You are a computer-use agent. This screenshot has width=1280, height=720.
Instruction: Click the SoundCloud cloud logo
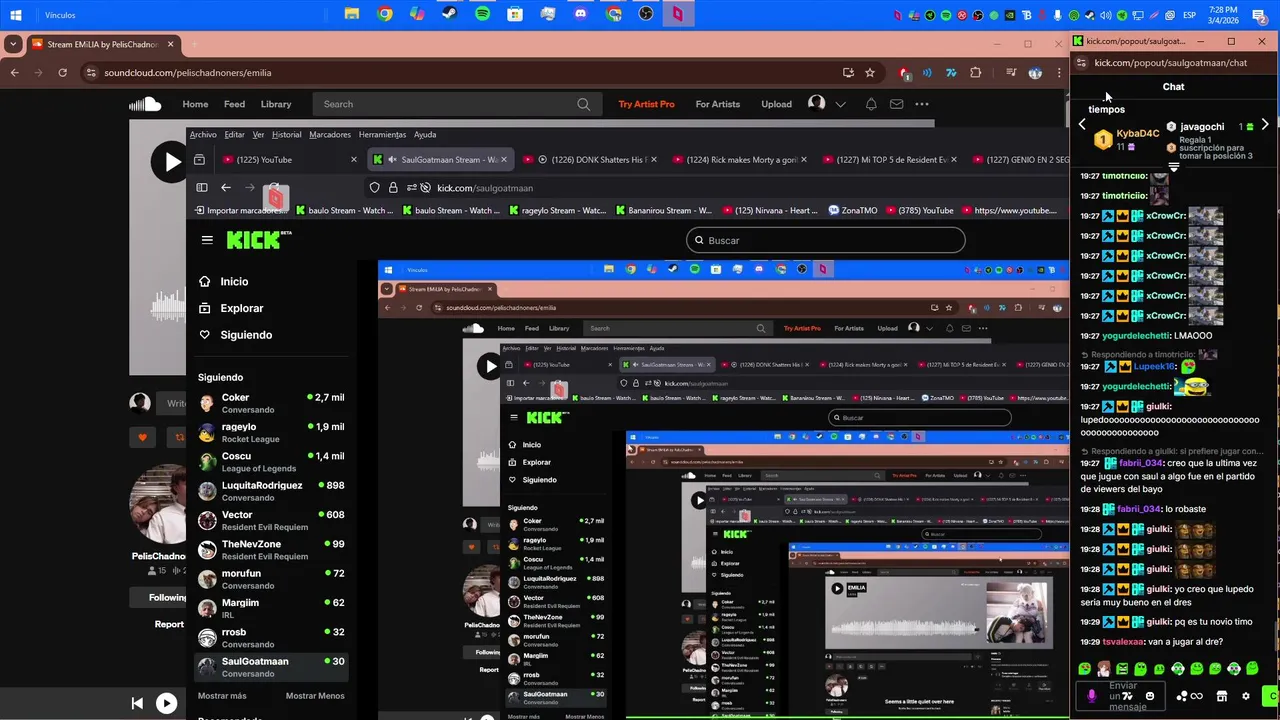tap(145, 104)
